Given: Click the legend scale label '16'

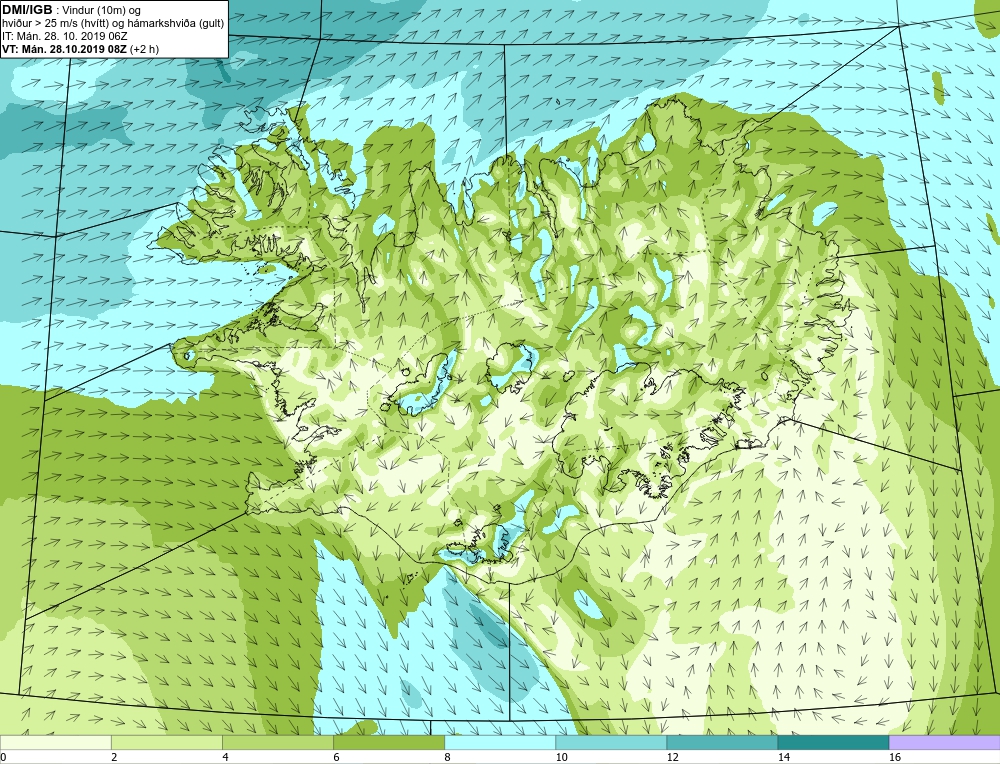Looking at the screenshot, I should pyautogui.click(x=895, y=757).
